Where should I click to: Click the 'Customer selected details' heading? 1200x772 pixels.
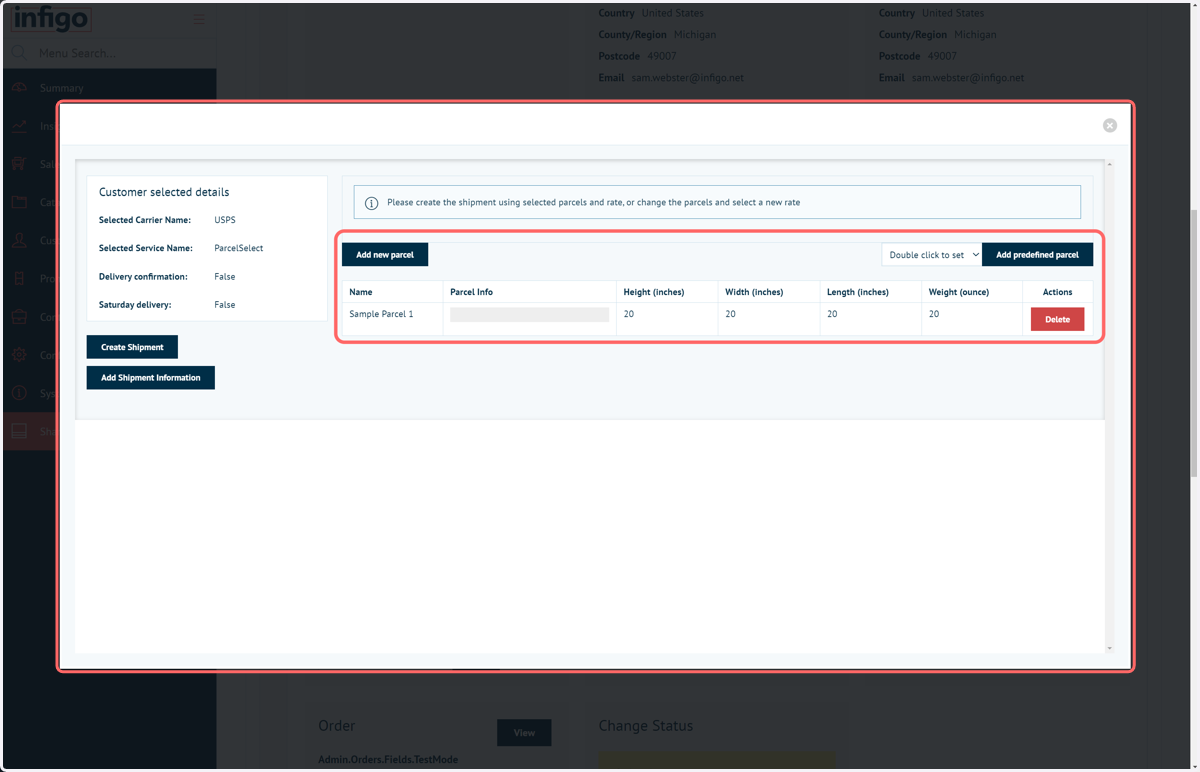(164, 192)
